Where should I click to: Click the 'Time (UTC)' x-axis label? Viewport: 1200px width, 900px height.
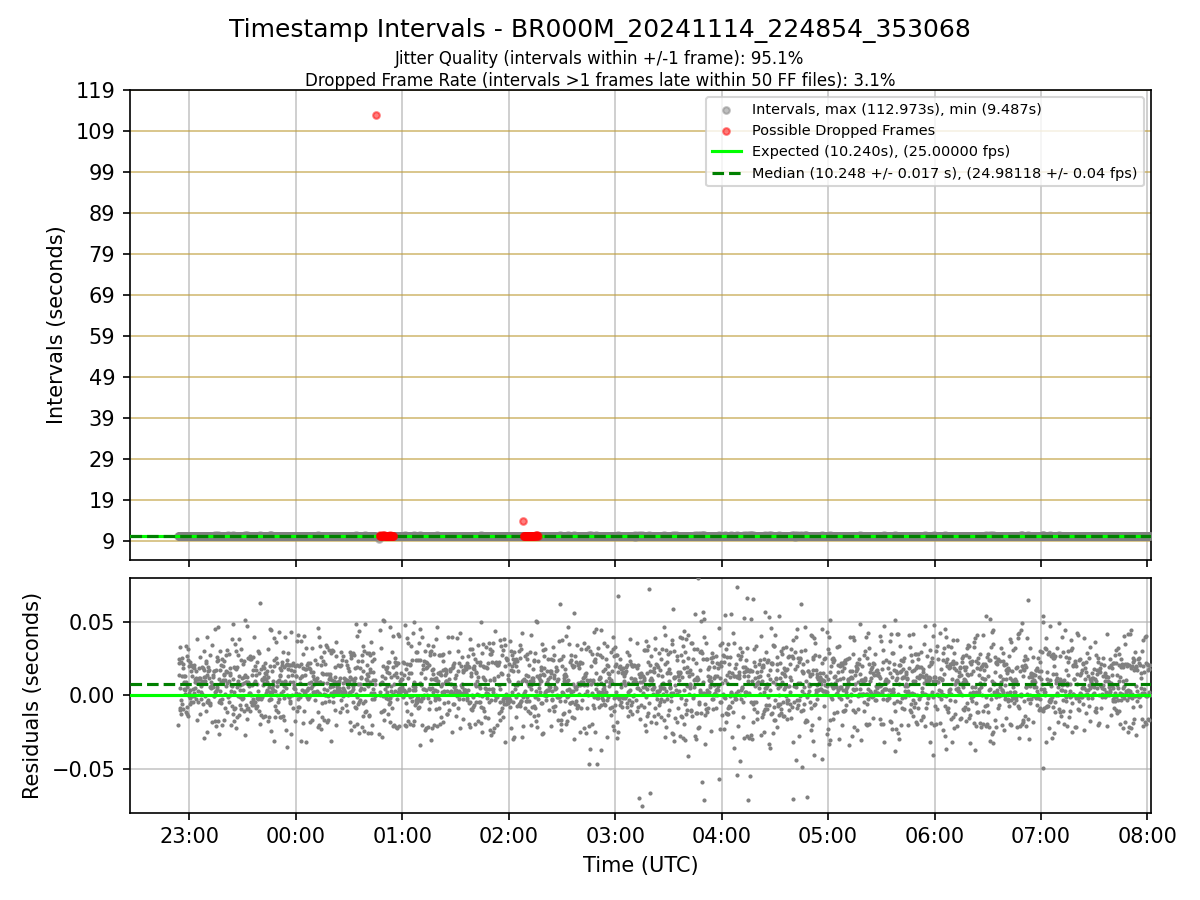tap(640, 865)
